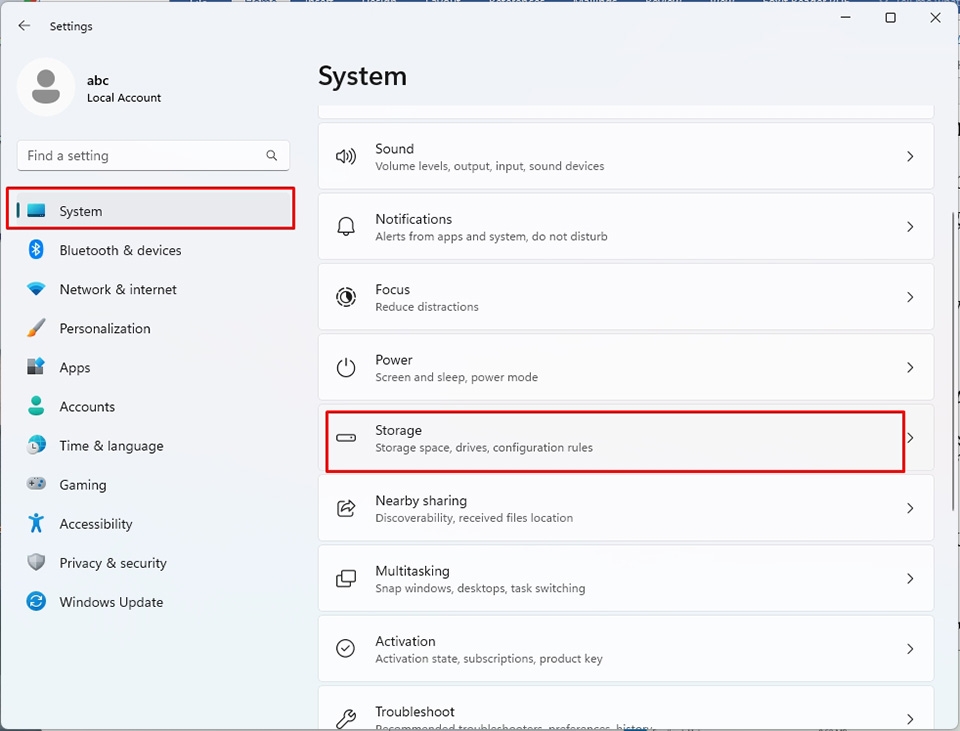The image size is (960, 731).
Task: Click the Network Wi-Fi icon in sidebar
Action: [x=36, y=289]
